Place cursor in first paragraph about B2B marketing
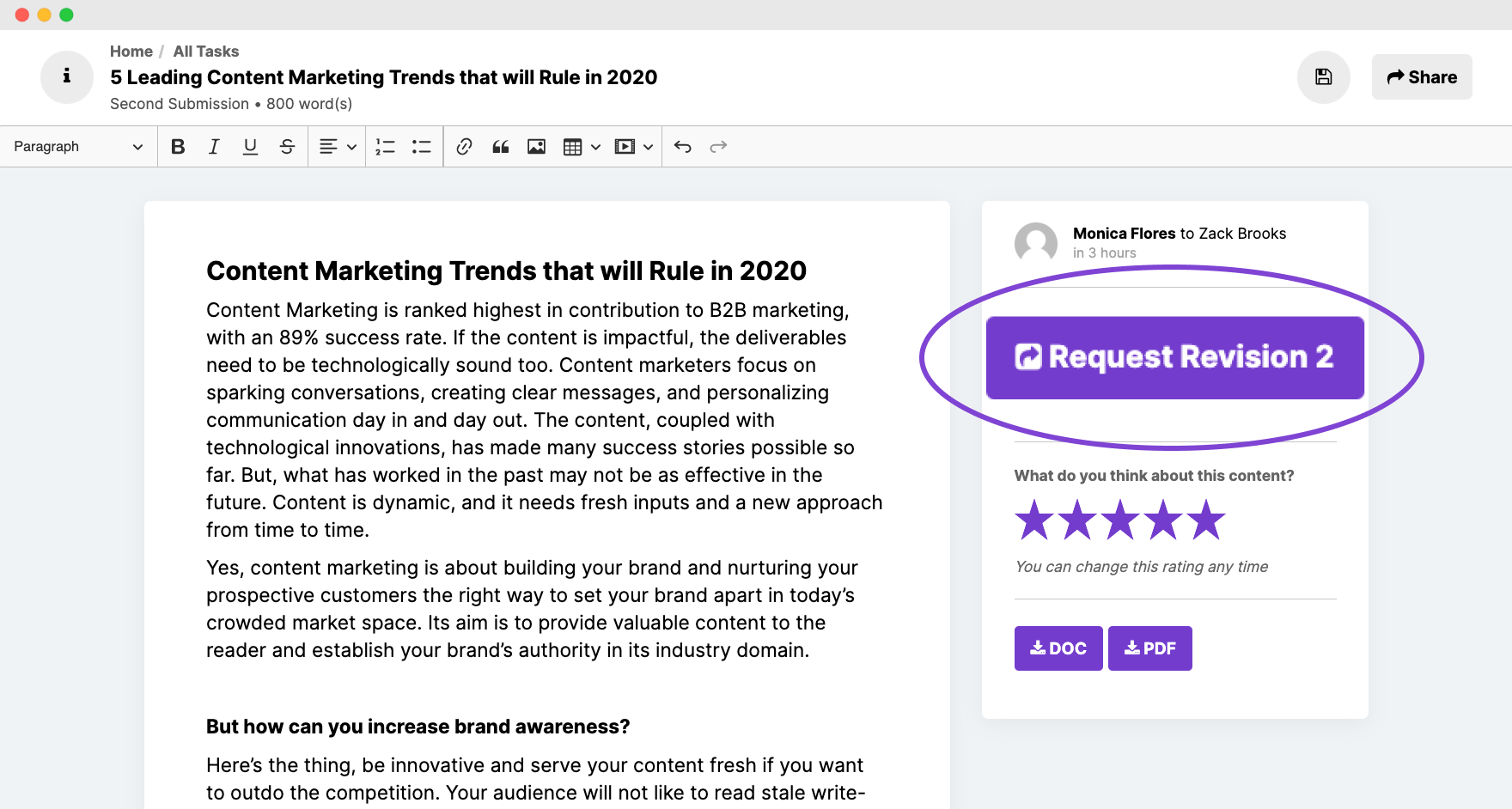Image resolution: width=1512 pixels, height=809 pixels. (545, 420)
